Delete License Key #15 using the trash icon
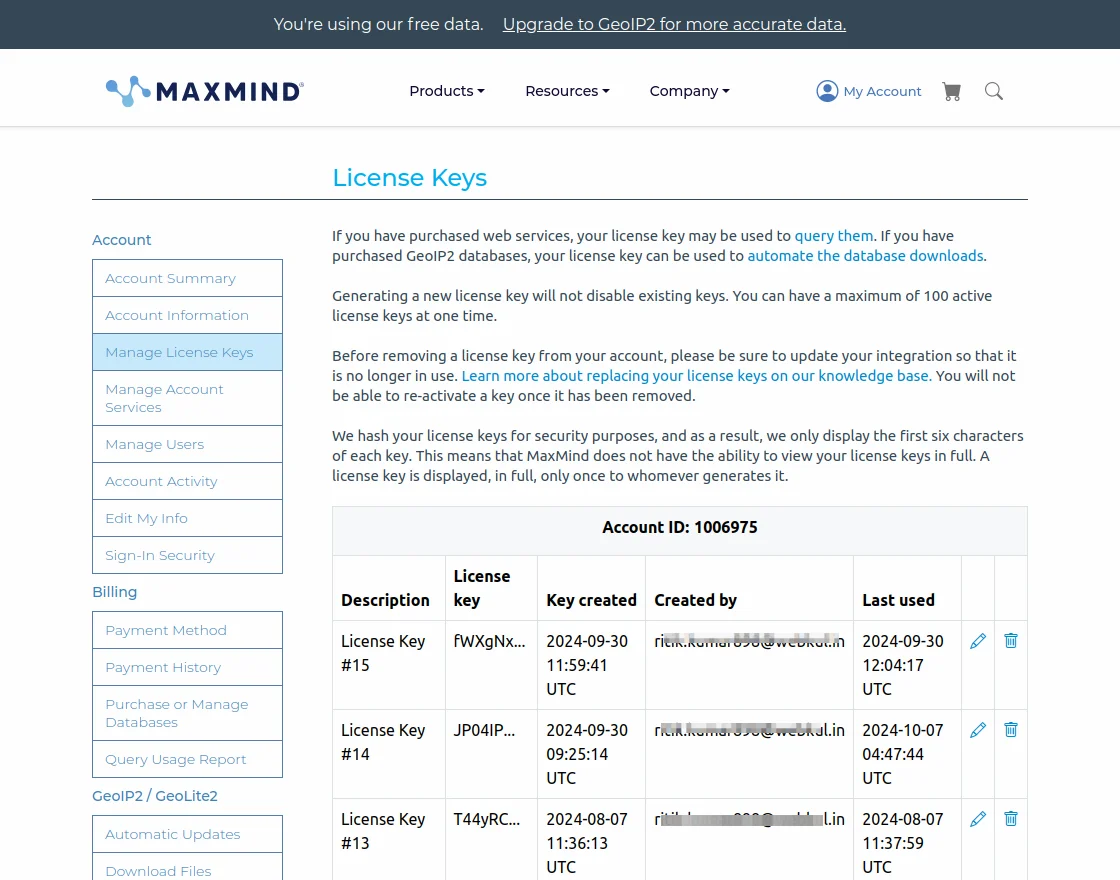The image size is (1120, 880). coord(1011,640)
